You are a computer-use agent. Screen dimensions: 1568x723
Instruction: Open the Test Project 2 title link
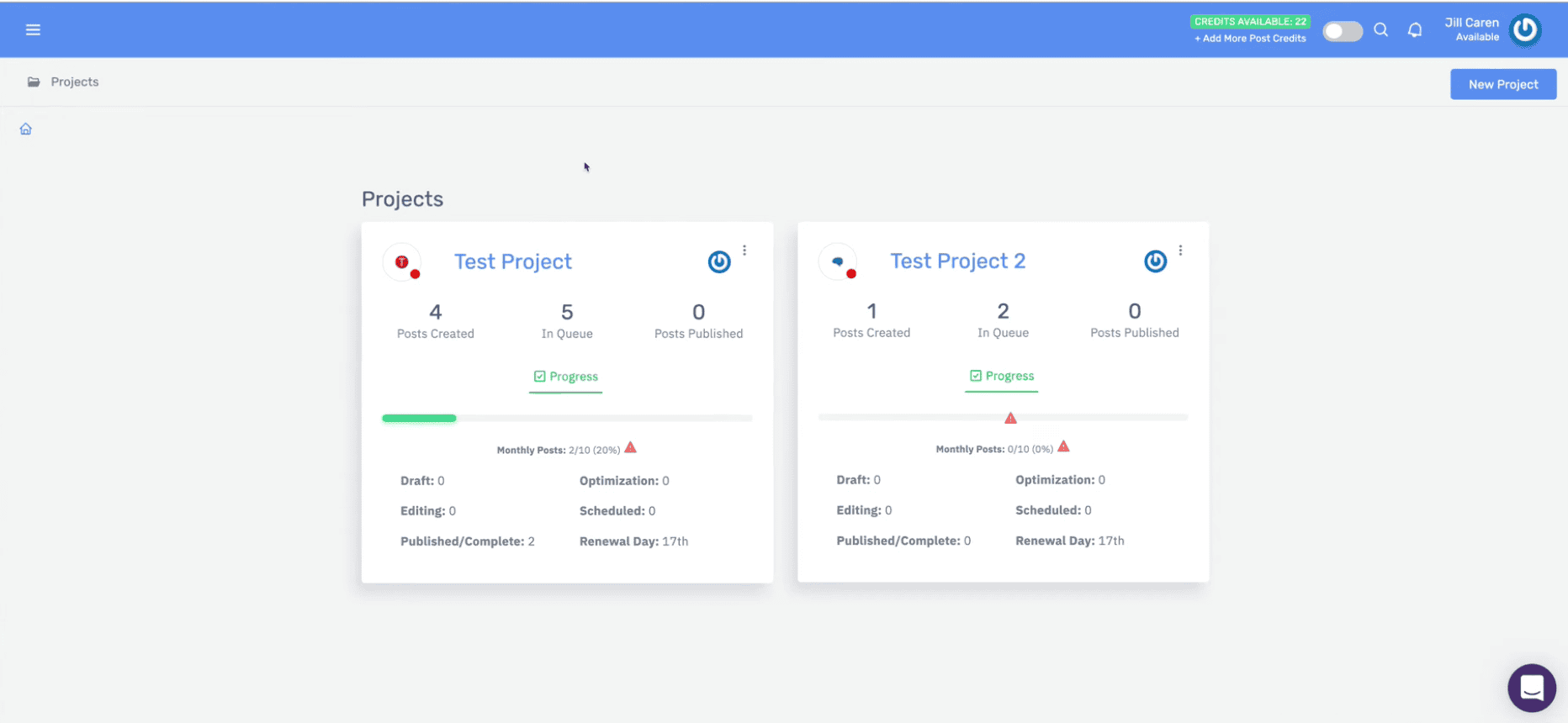pyautogui.click(x=957, y=261)
